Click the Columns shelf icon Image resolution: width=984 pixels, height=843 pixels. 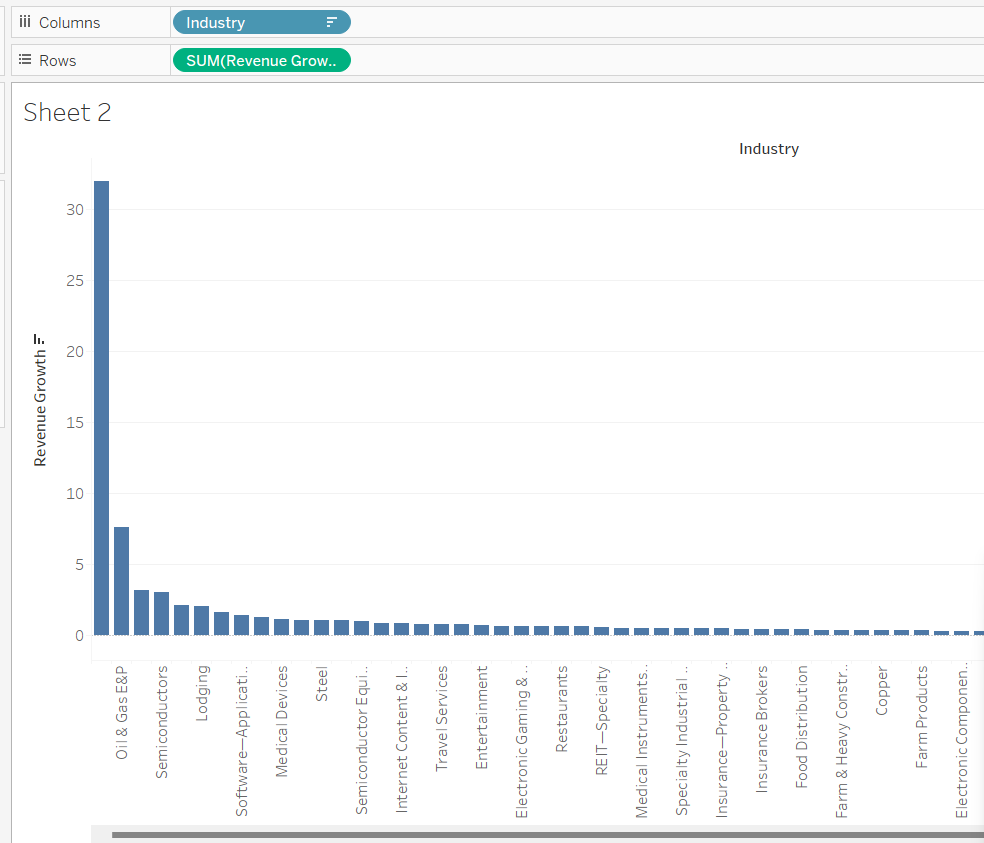25,22
